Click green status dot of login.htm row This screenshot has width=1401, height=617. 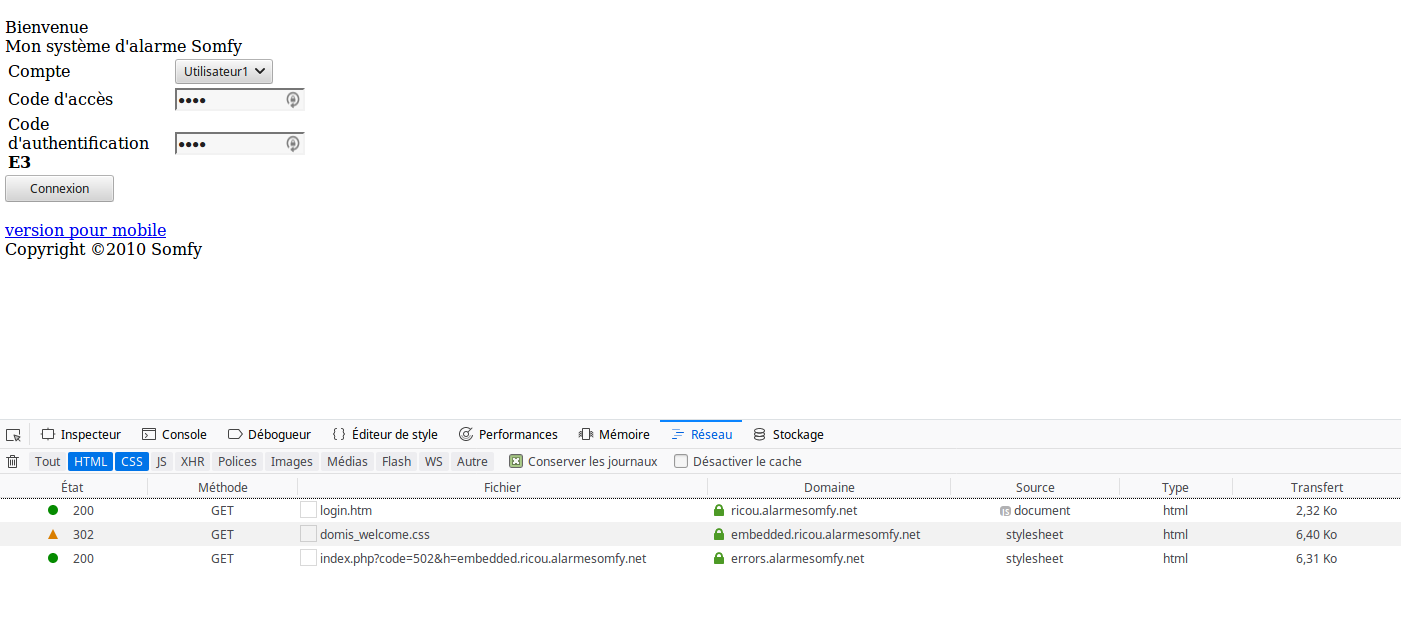53,510
